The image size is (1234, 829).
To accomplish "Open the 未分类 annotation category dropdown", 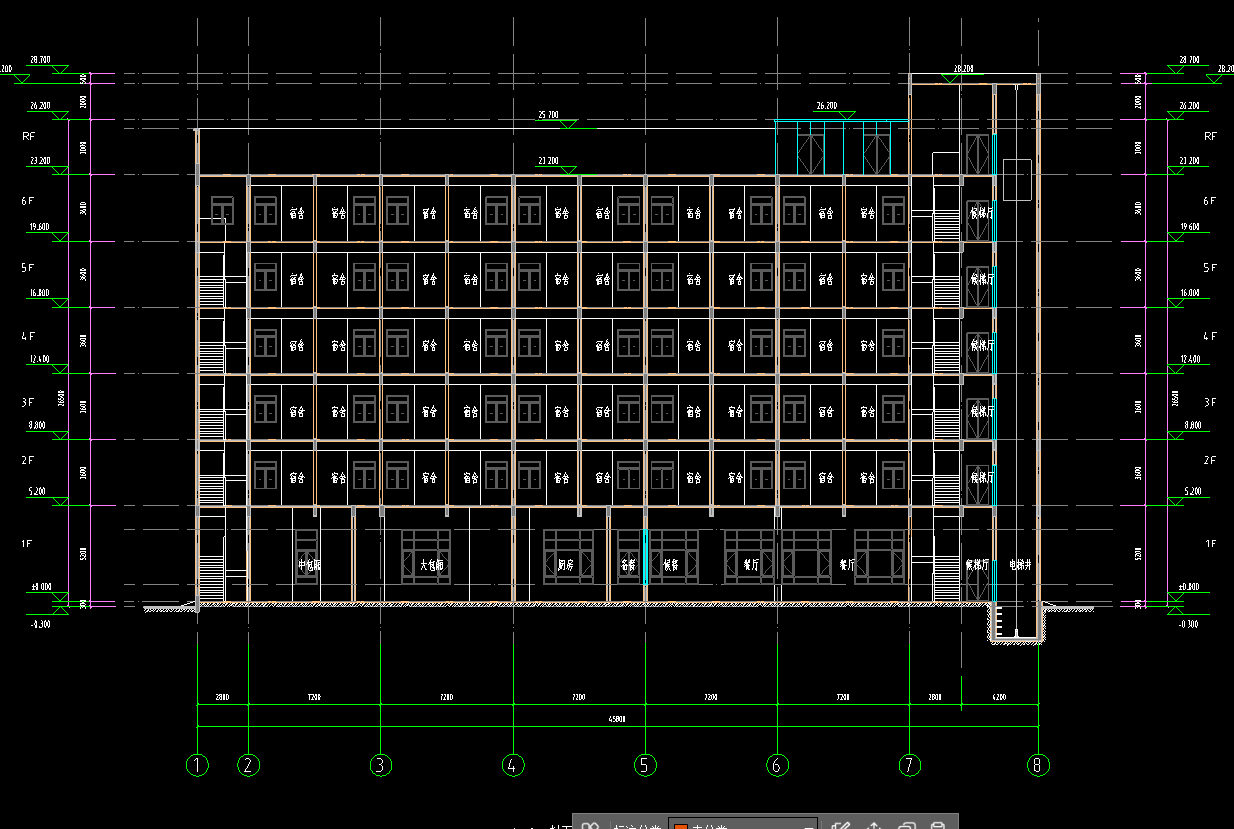I will 808,826.
